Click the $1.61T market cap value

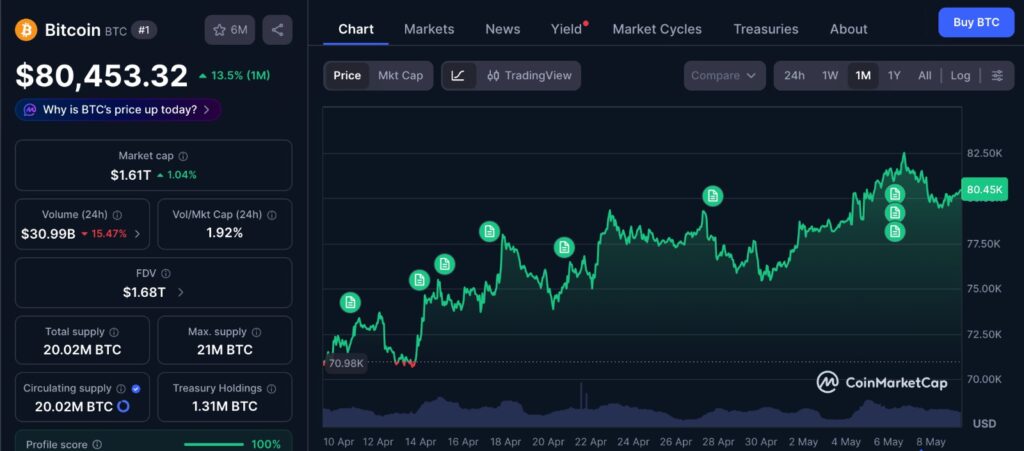131,175
